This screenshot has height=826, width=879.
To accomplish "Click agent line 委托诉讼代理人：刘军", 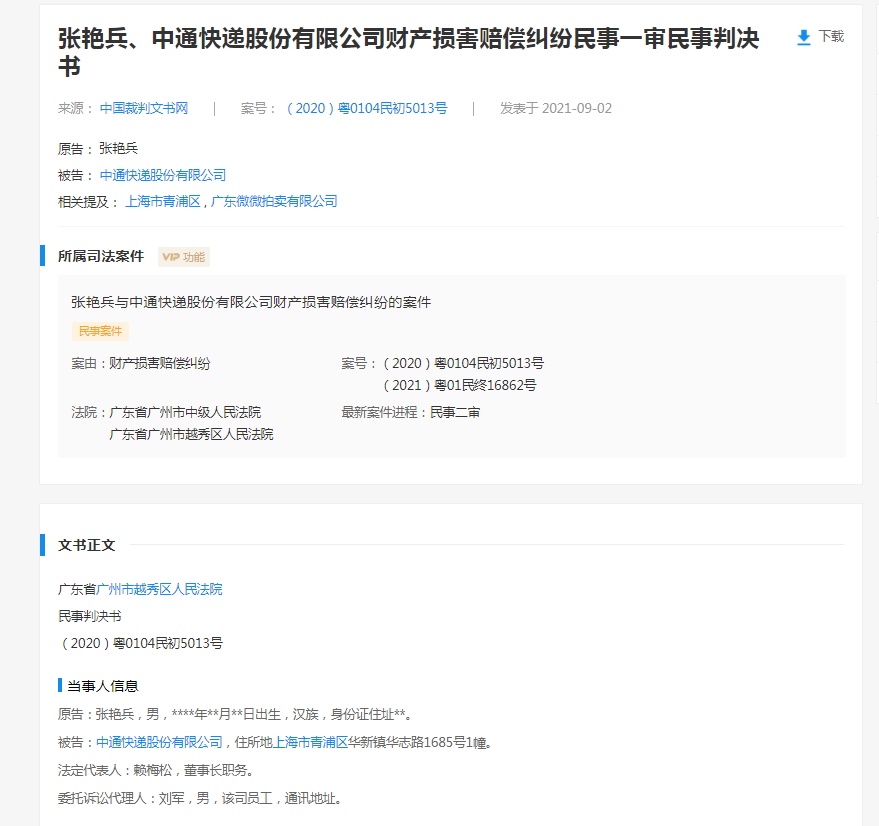I will [200, 799].
